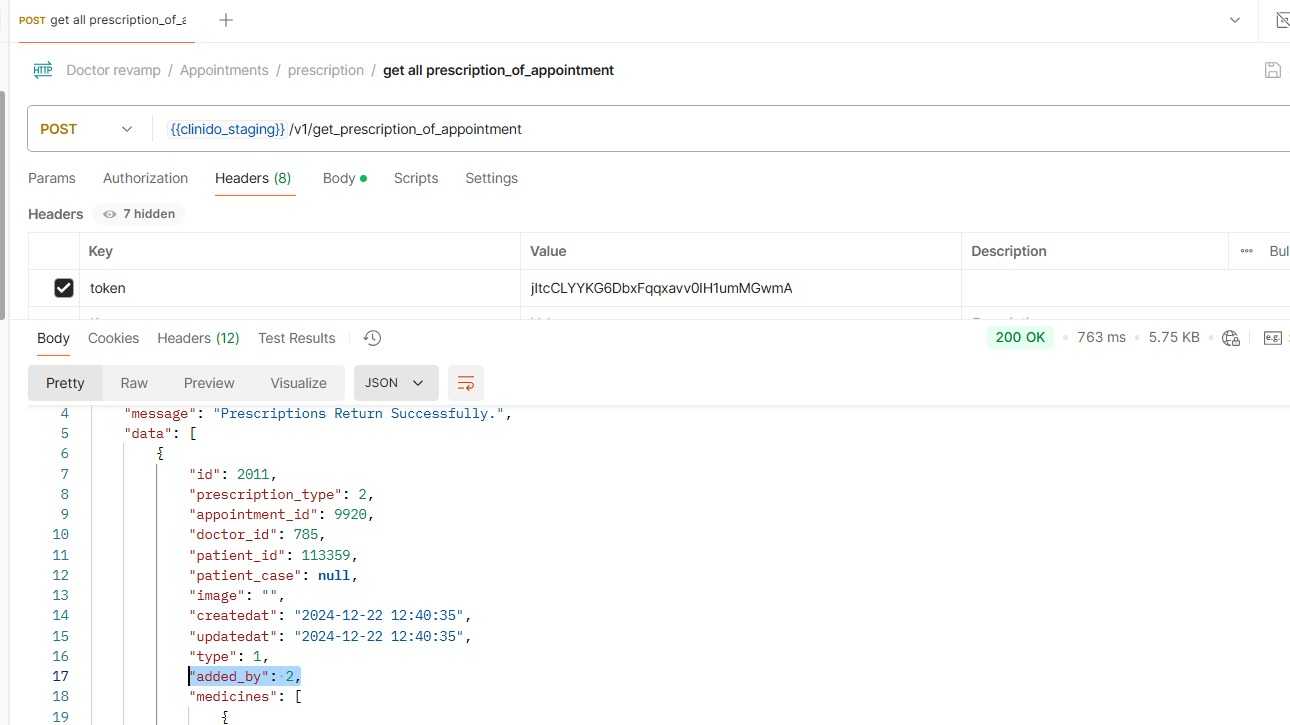This screenshot has height=725, width=1290.
Task: Click the response history clock icon
Action: (x=372, y=338)
